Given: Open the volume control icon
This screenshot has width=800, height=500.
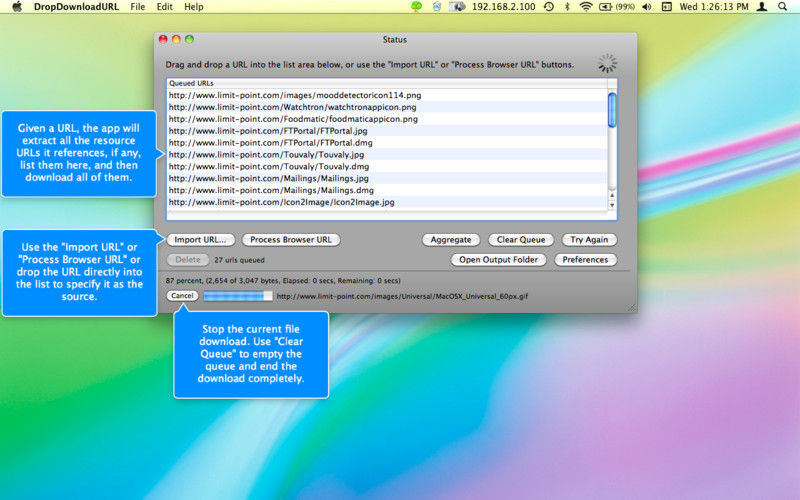Looking at the screenshot, I should [x=647, y=7].
